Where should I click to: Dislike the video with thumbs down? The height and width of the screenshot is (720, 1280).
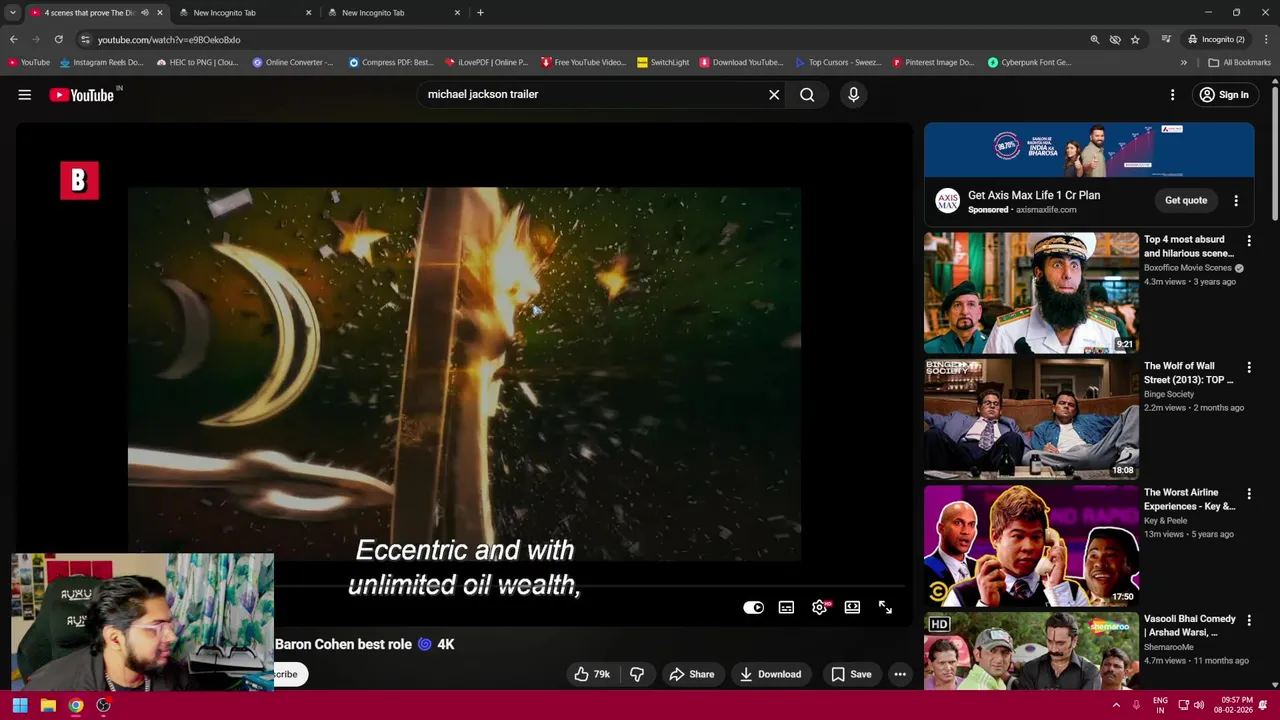coord(637,674)
